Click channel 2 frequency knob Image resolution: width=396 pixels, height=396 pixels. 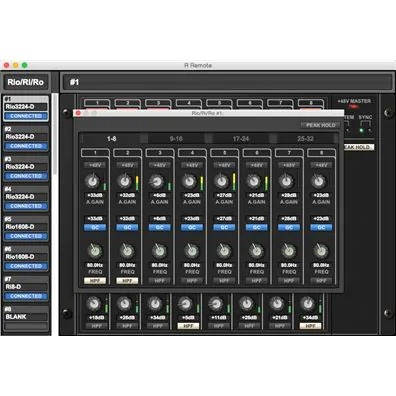tap(127, 251)
